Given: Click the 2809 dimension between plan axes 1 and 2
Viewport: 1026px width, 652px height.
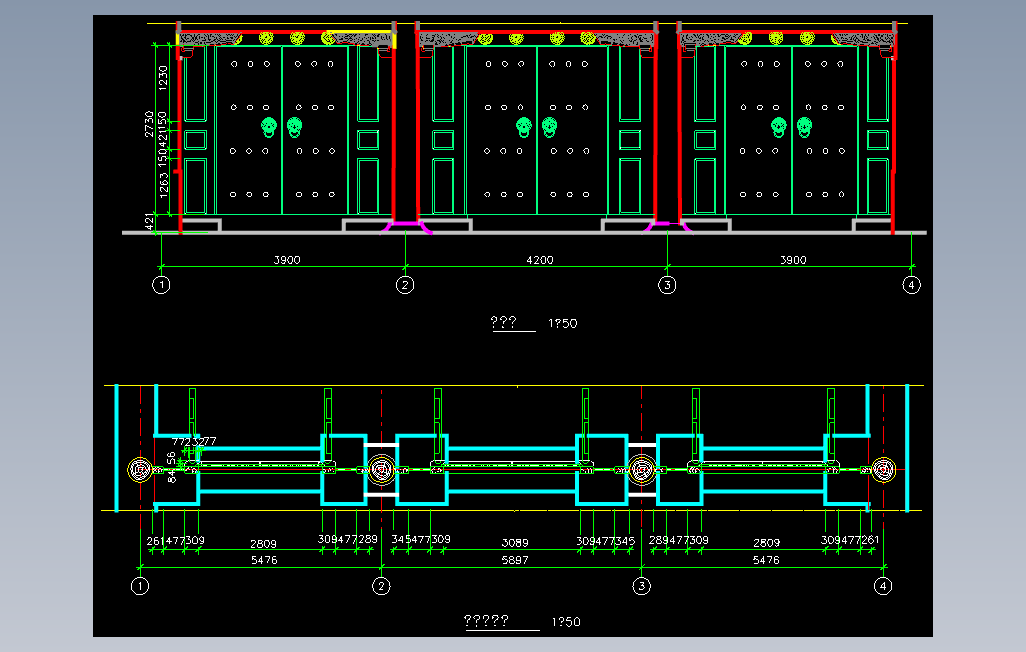Looking at the screenshot, I should tap(263, 544).
